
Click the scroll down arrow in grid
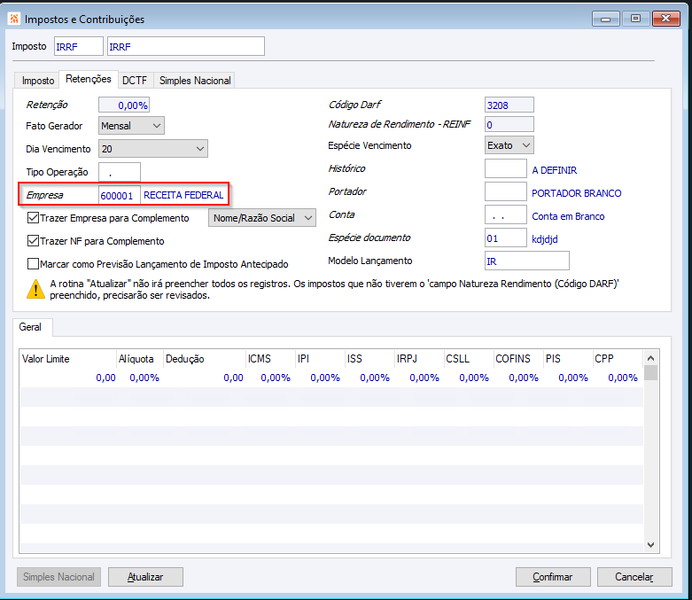point(651,544)
